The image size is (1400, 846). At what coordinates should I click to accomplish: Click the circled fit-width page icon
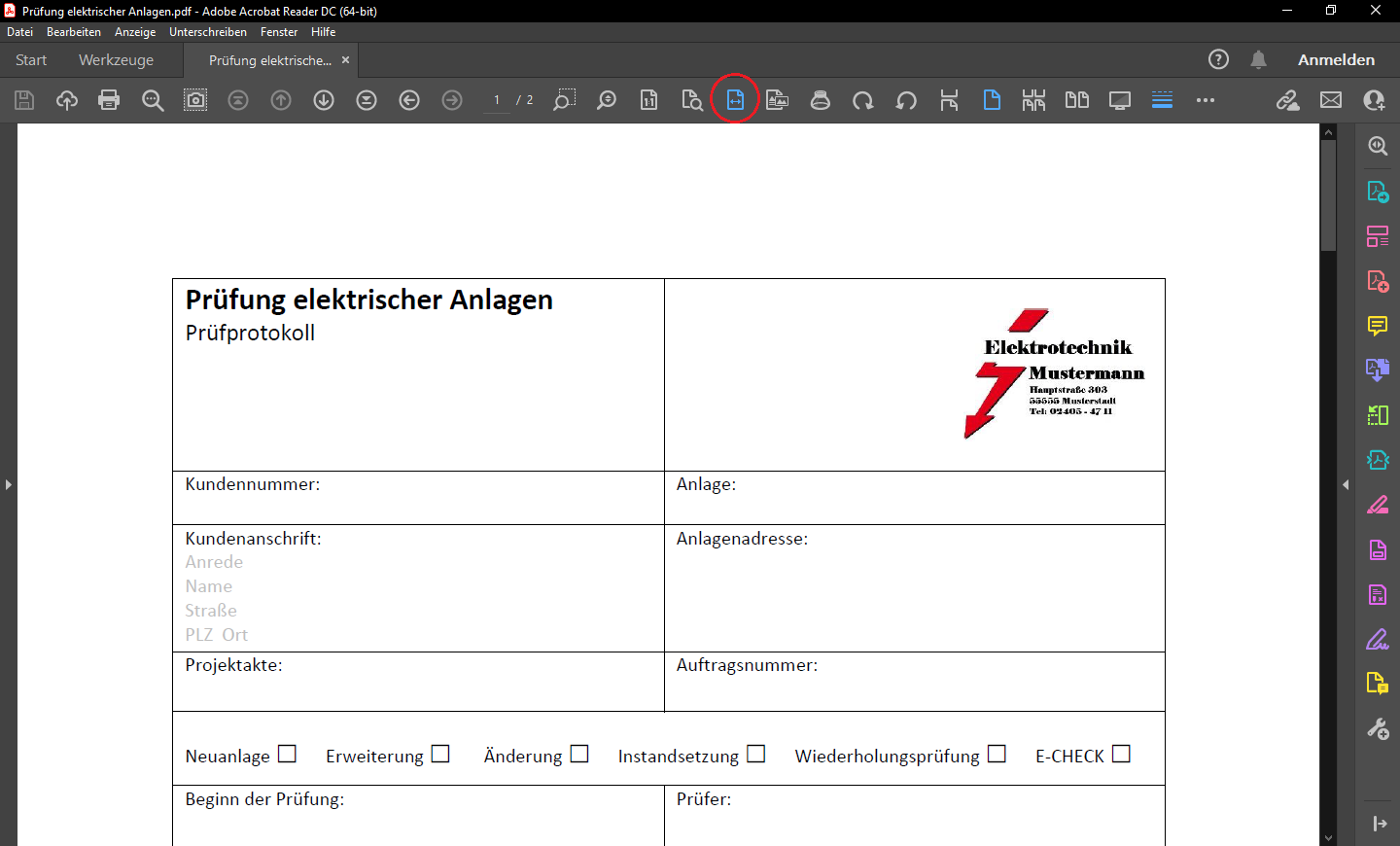(735, 100)
